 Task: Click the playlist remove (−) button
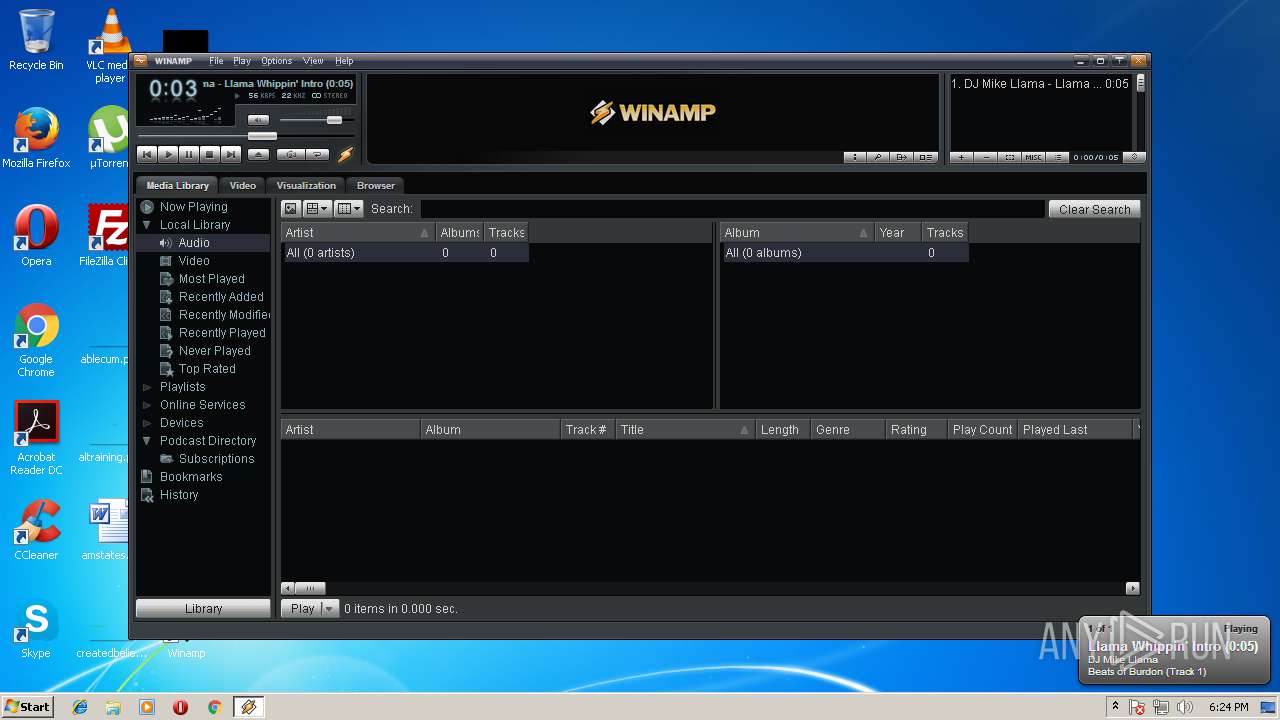[x=986, y=157]
